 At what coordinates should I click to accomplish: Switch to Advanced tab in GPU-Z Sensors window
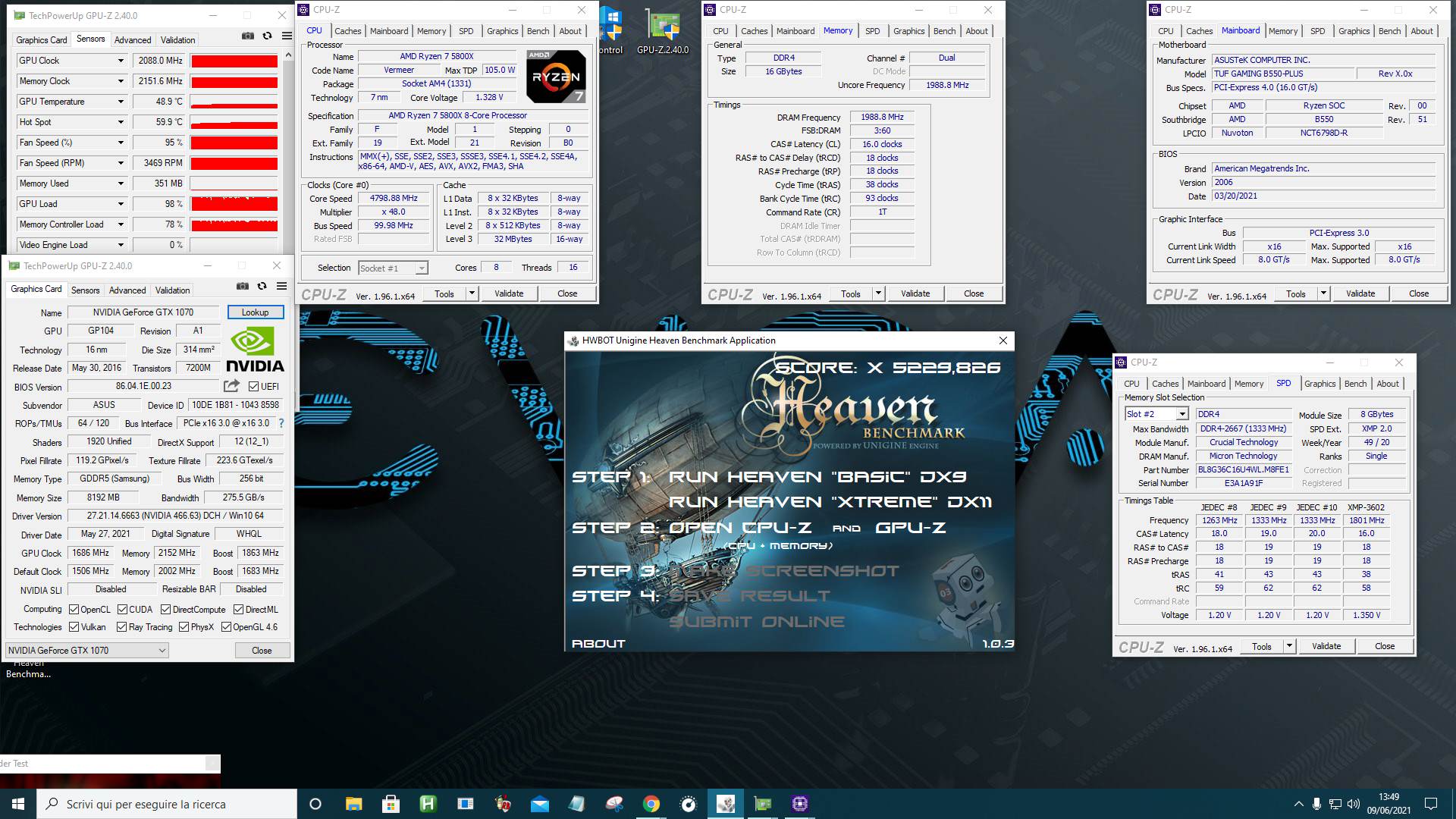(x=133, y=40)
